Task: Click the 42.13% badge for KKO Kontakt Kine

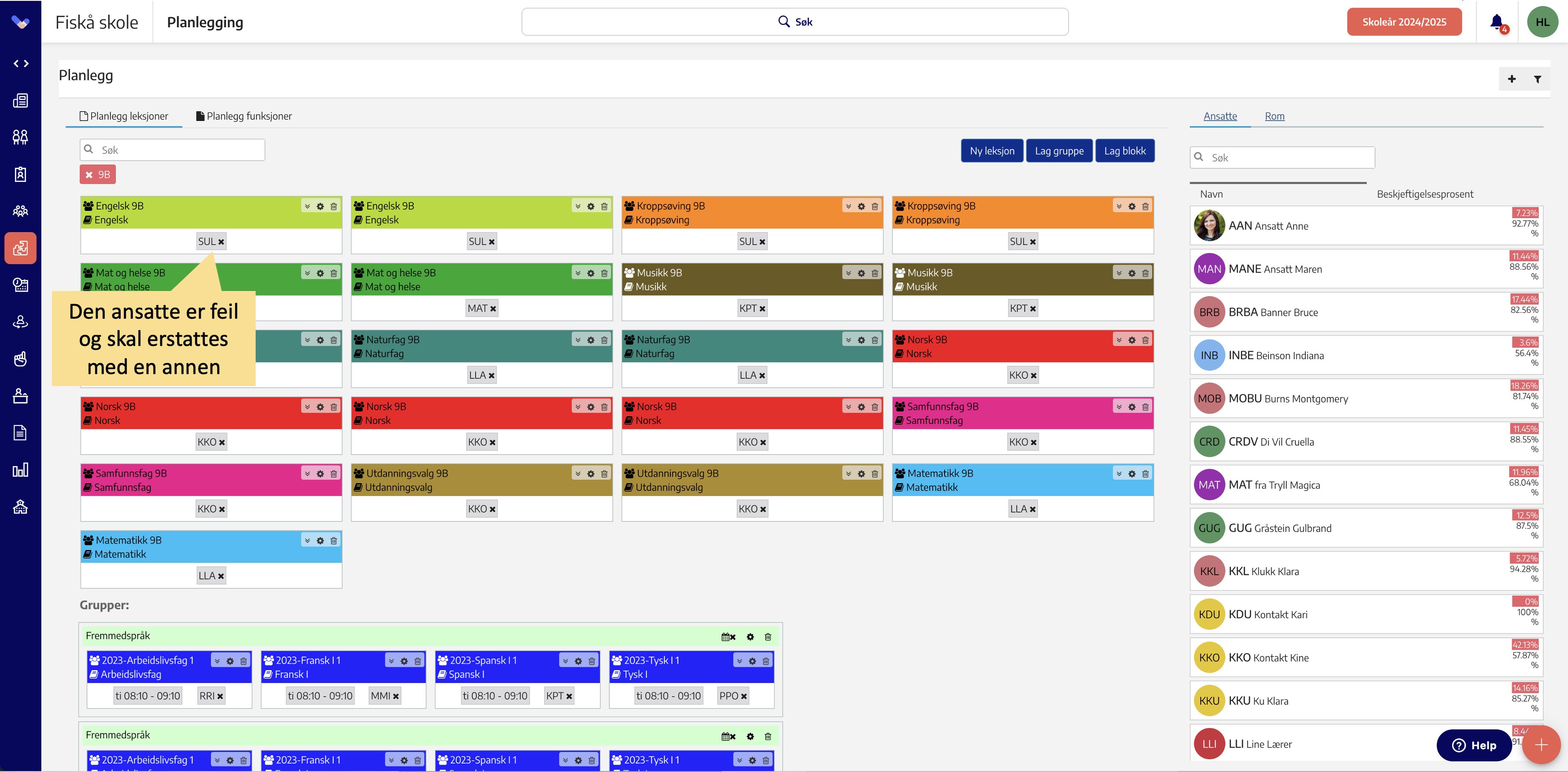Action: pyautogui.click(x=1525, y=645)
